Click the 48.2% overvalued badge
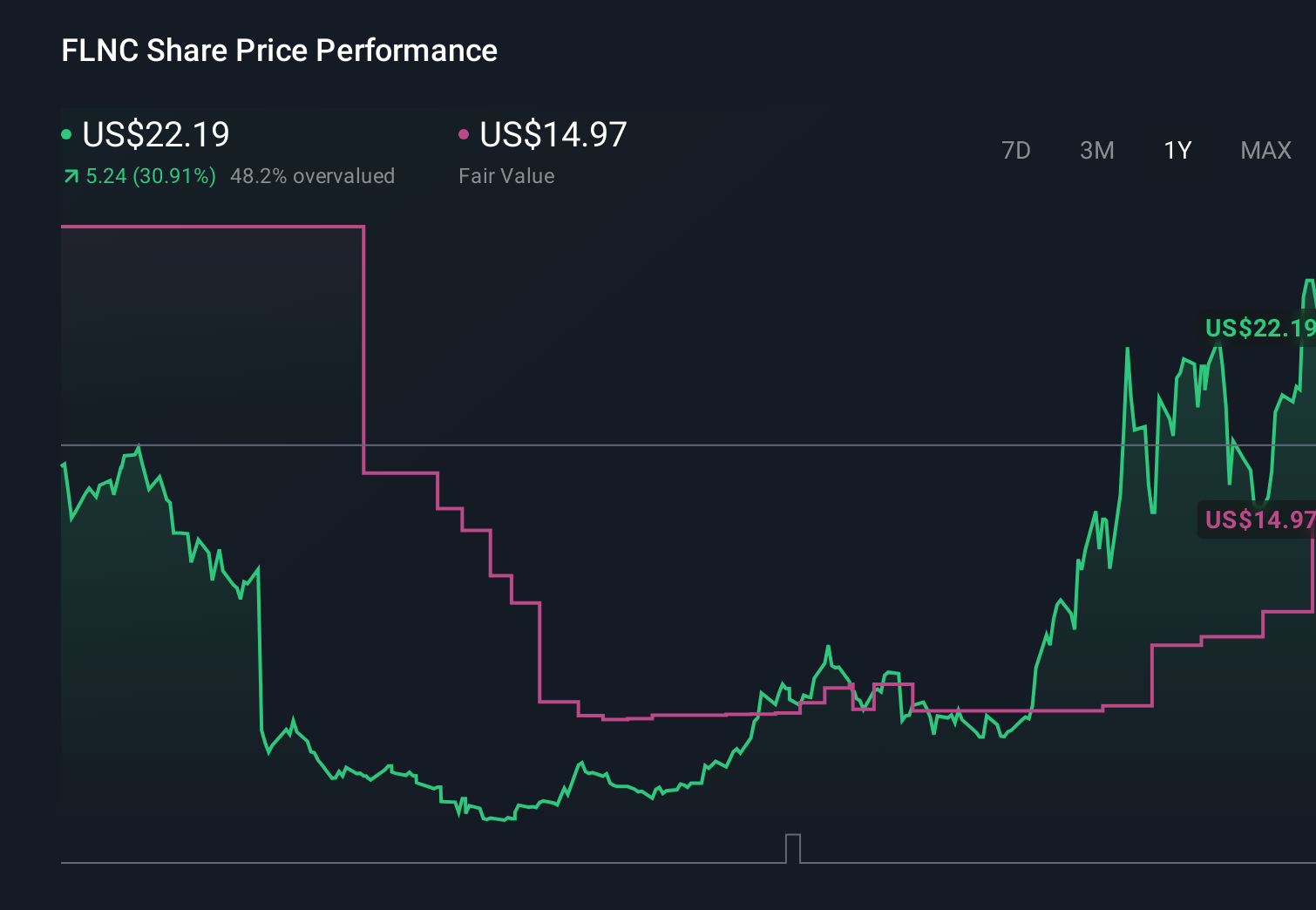 point(313,175)
